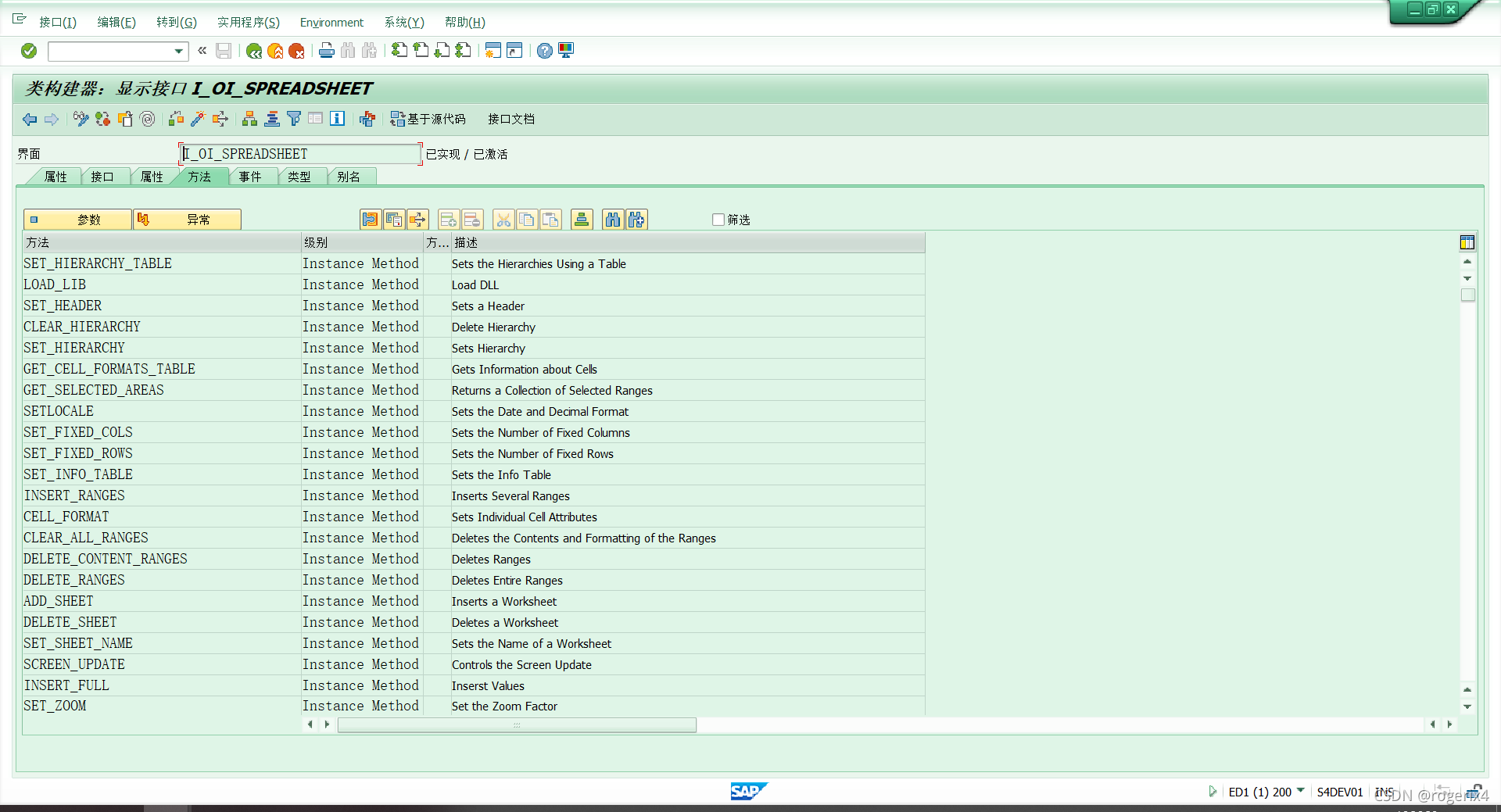This screenshot has height=812, width=1501.
Task: Click the 方法 column header
Action: coord(162,242)
